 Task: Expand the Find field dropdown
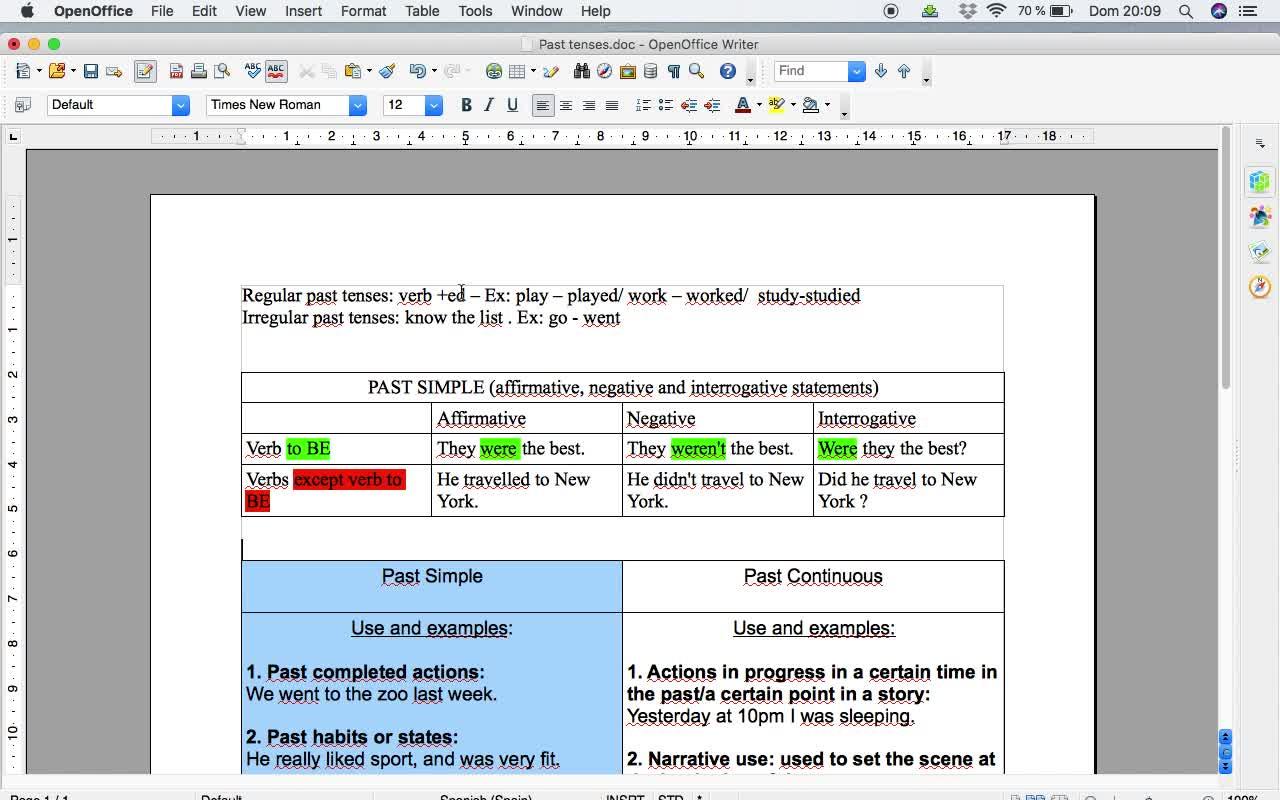point(857,71)
